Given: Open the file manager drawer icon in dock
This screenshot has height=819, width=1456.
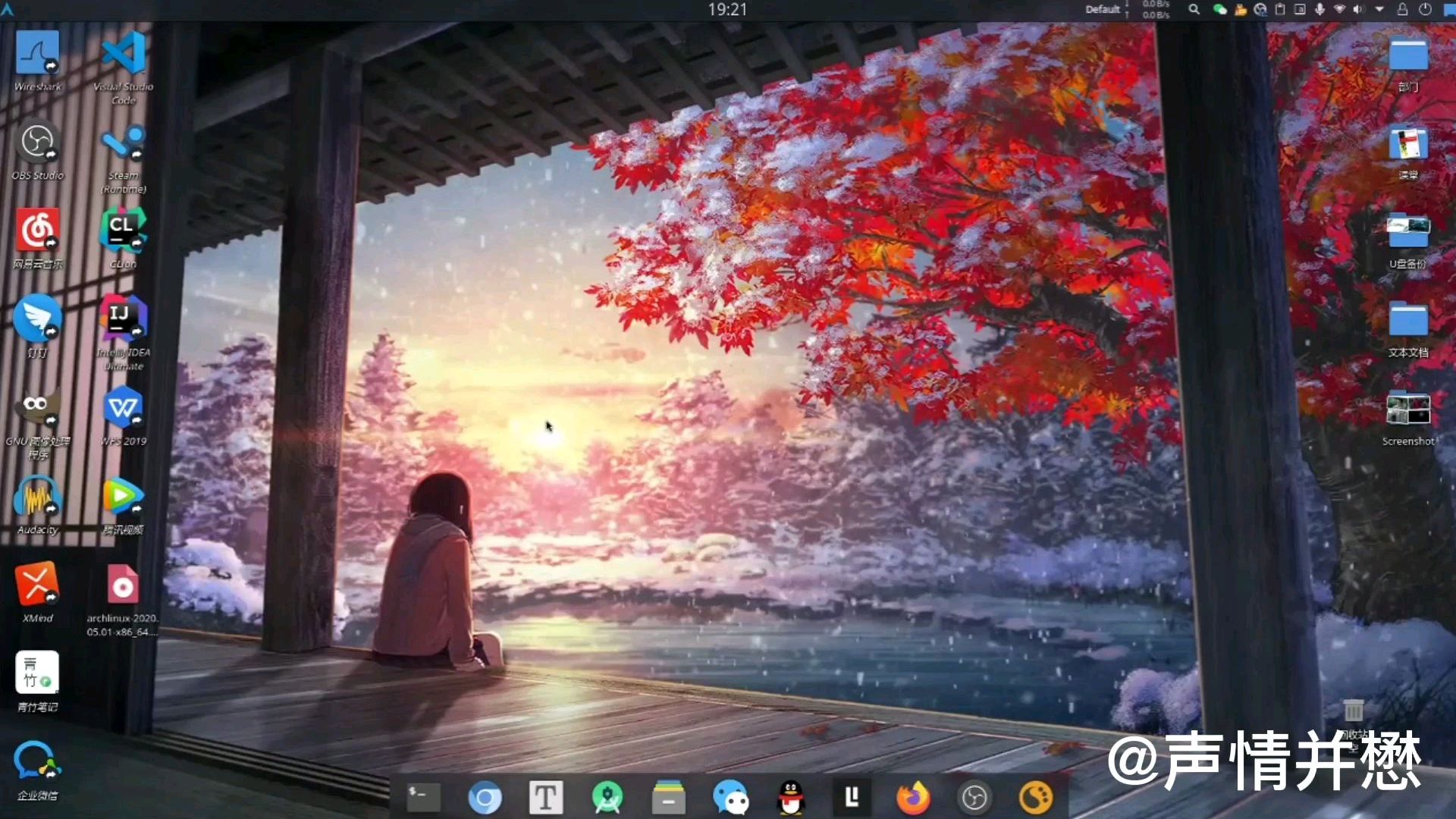Looking at the screenshot, I should 668,798.
